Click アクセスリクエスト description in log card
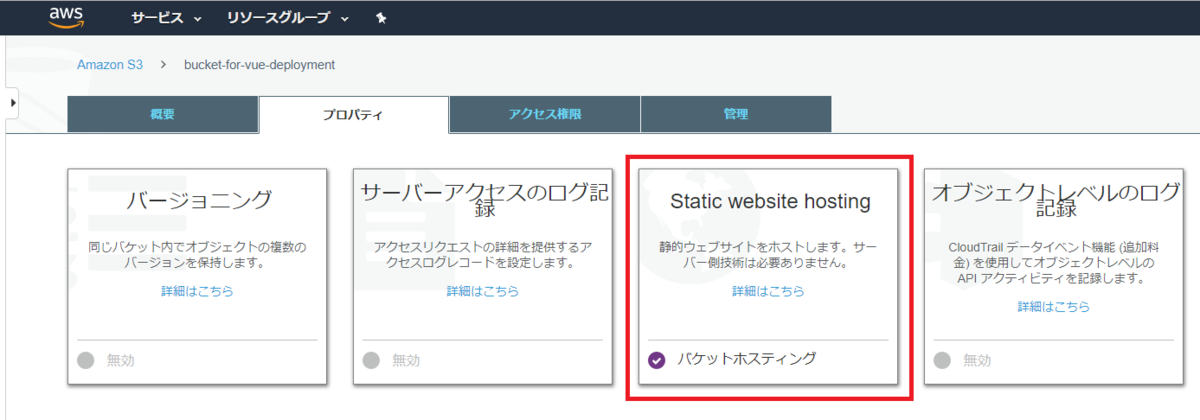1200x420 pixels. coord(483,255)
